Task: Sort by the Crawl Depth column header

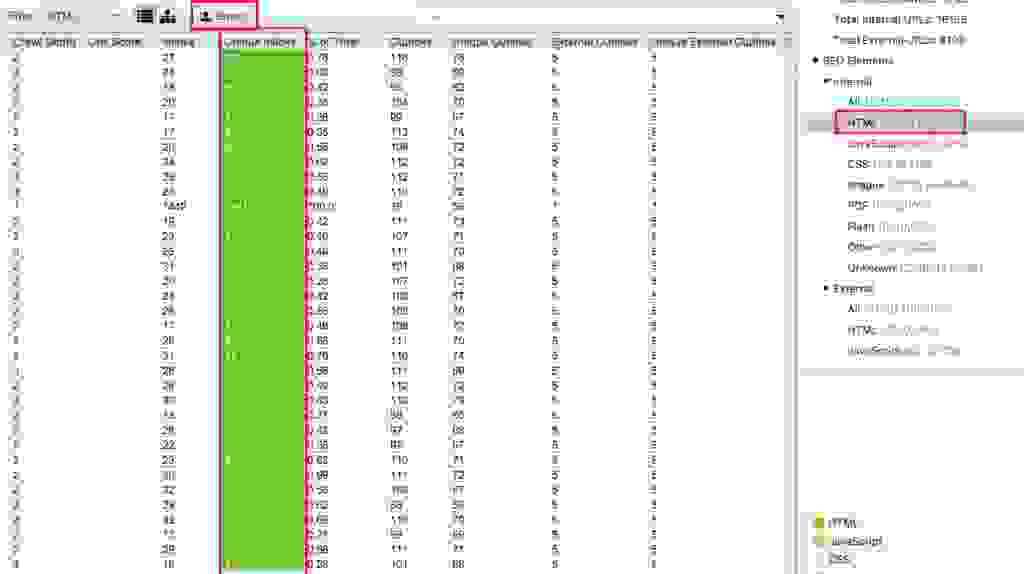Action: click(46, 42)
